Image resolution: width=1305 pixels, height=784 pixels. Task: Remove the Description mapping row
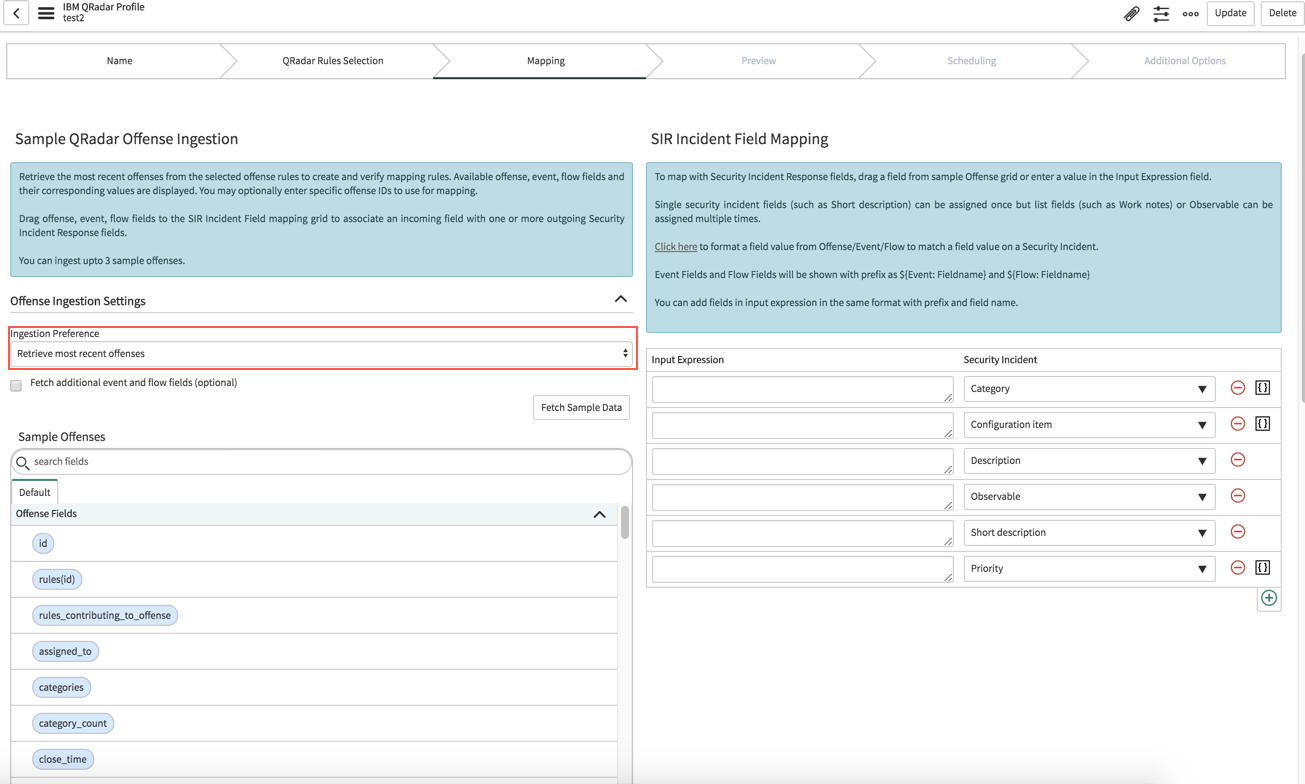[1238, 460]
